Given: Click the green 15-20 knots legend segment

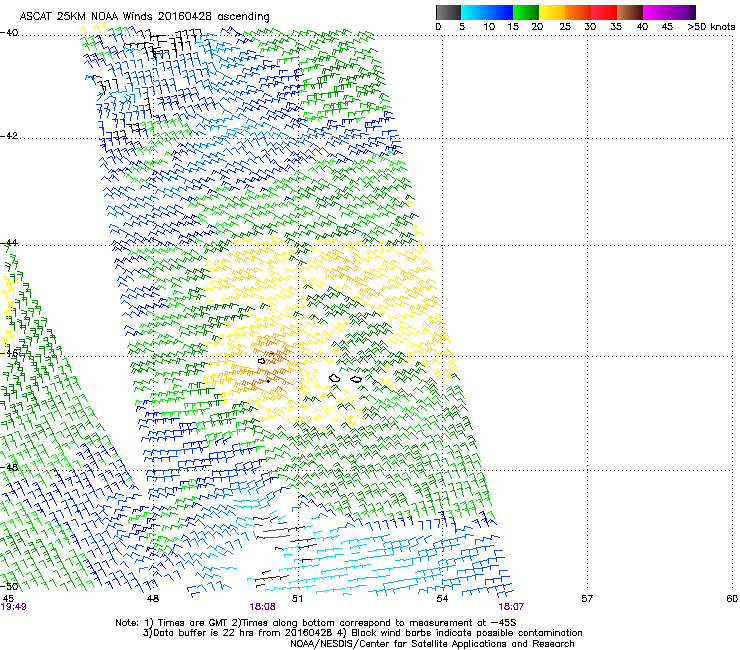Looking at the screenshot, I should pyautogui.click(x=526, y=12).
